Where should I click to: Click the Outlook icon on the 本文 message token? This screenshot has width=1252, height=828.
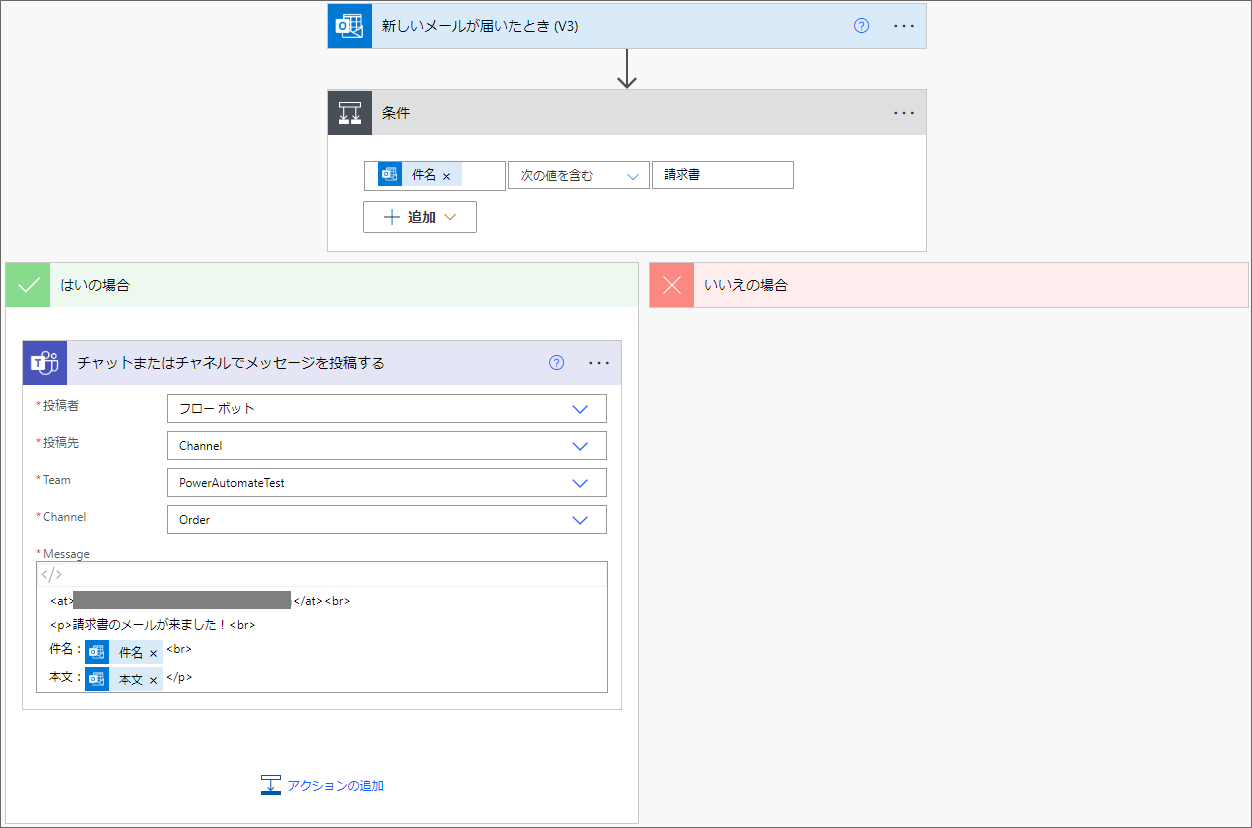(96, 678)
